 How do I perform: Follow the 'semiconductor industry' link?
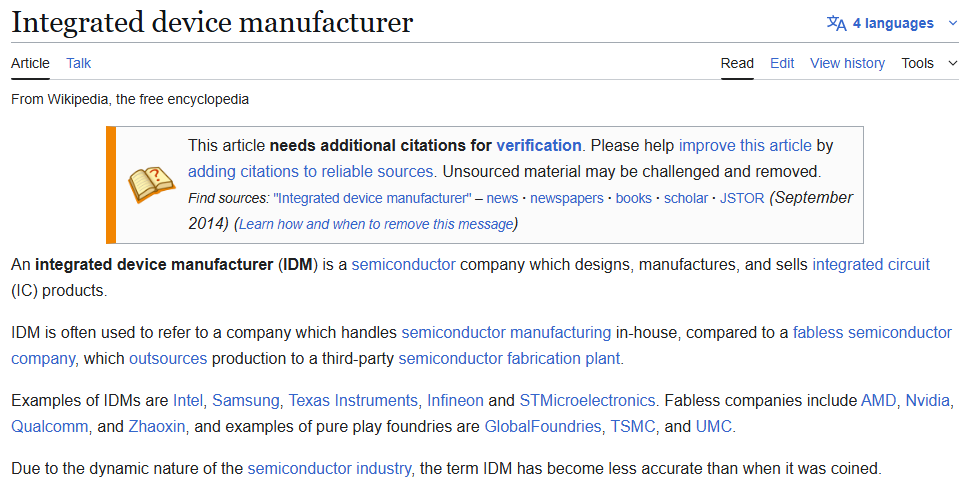pyautogui.click(x=329, y=467)
